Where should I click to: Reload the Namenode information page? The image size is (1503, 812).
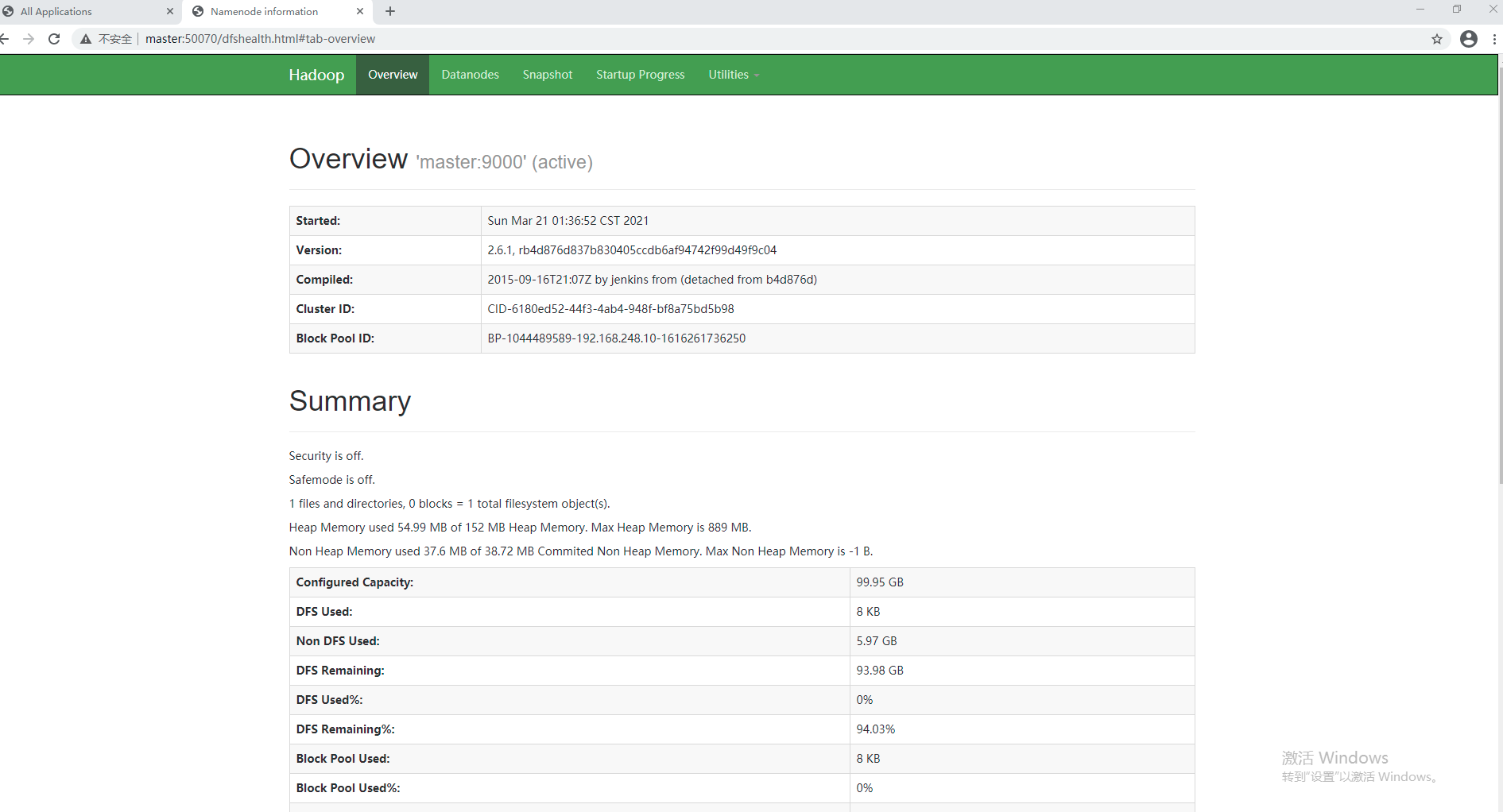(x=54, y=38)
